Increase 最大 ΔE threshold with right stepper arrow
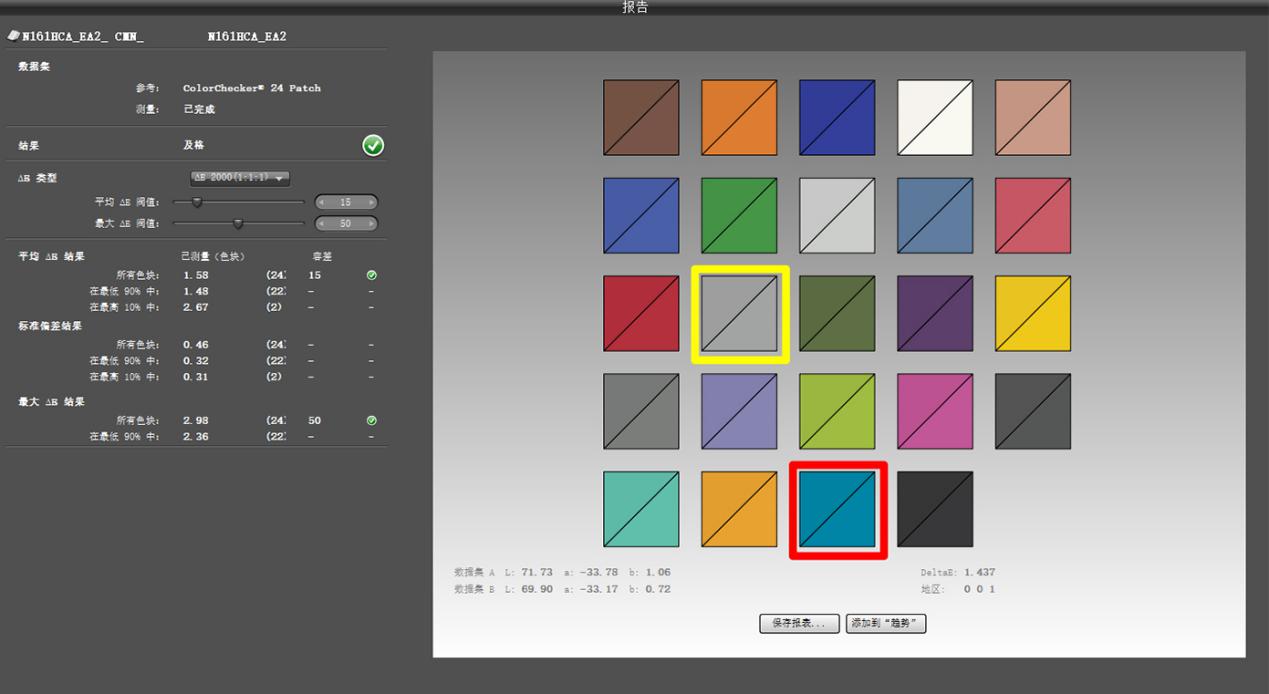 (x=372, y=223)
